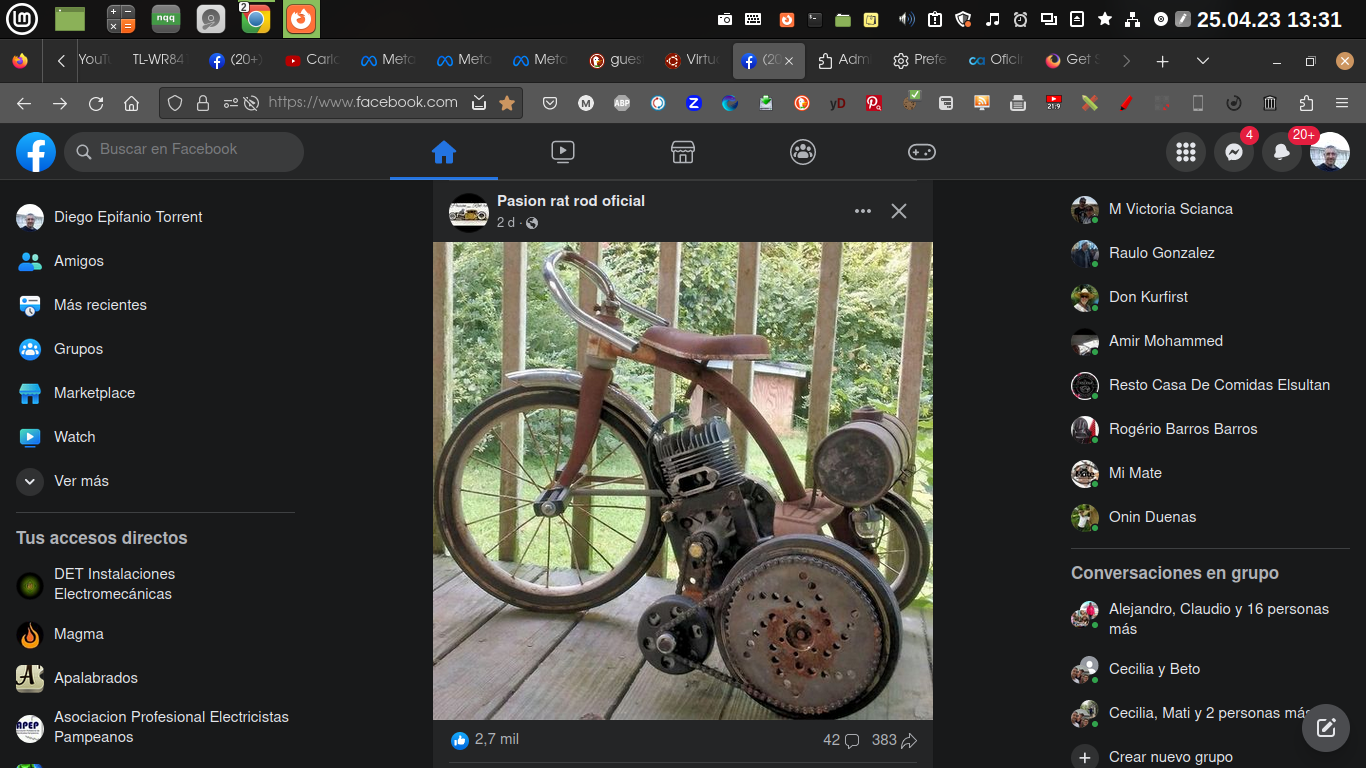Open Groups icon in top navigation

(x=802, y=152)
